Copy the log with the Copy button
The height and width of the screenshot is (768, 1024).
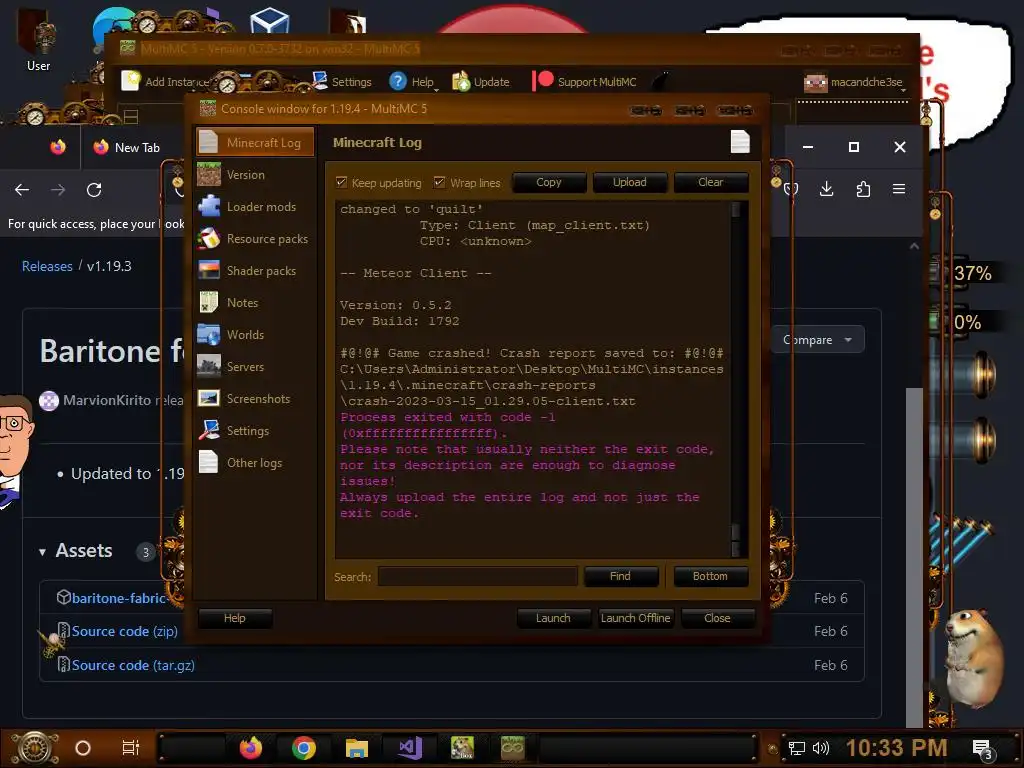(x=549, y=182)
